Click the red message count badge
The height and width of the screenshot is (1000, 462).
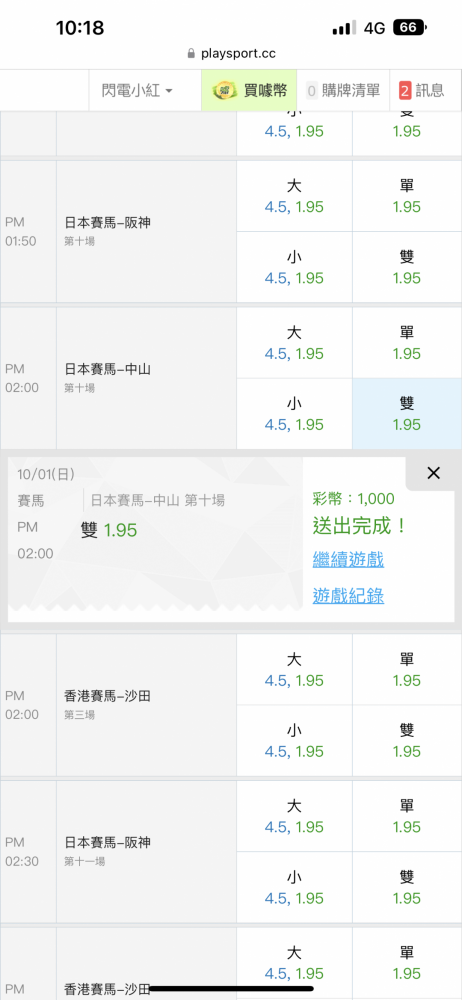tap(405, 91)
